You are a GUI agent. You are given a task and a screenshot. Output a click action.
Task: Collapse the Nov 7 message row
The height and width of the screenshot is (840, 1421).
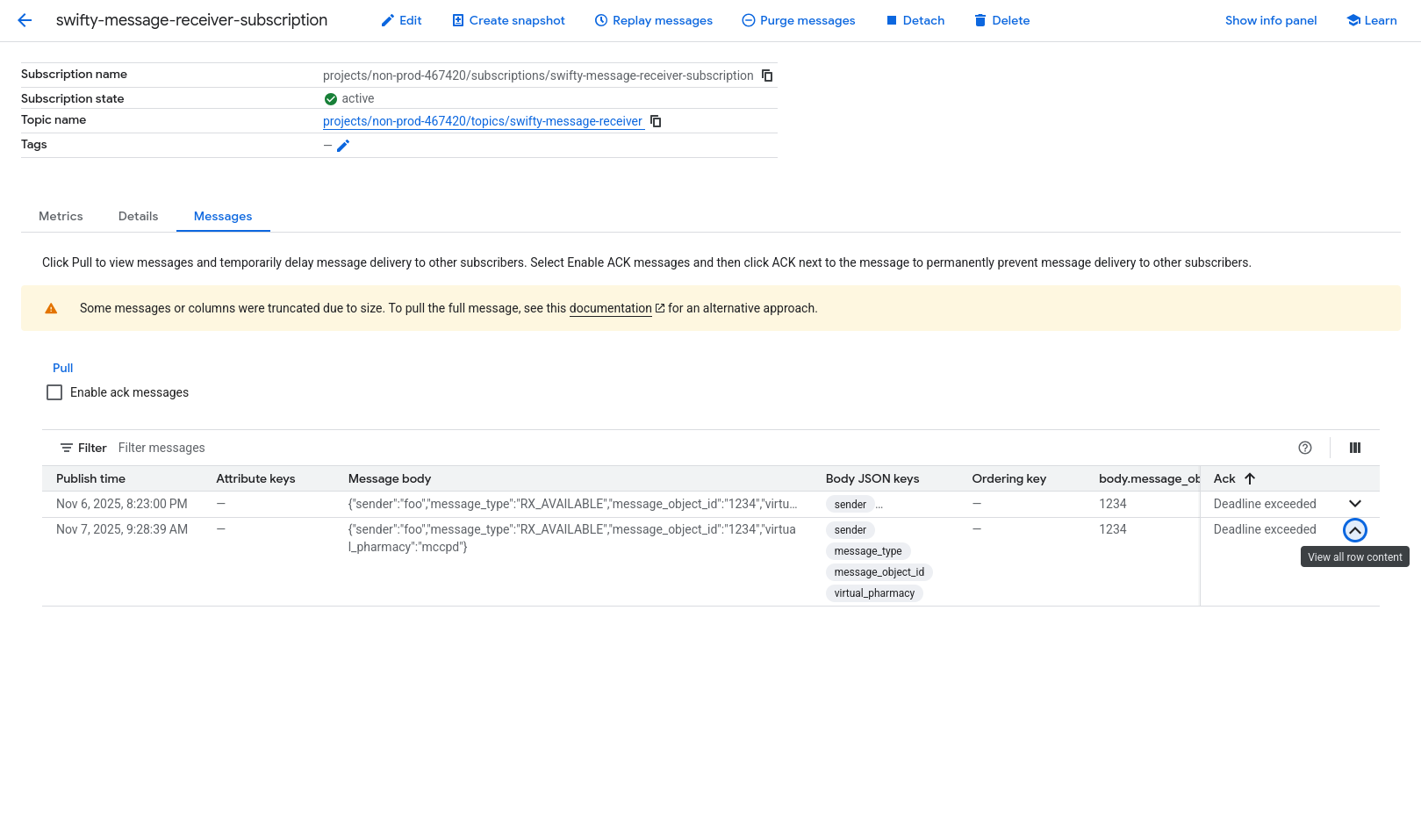(x=1355, y=530)
